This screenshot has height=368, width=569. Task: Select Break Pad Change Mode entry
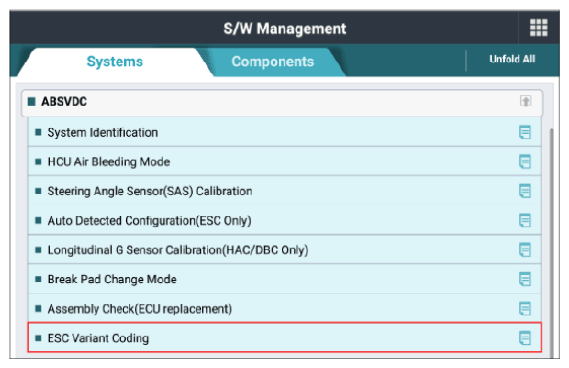pos(284,279)
